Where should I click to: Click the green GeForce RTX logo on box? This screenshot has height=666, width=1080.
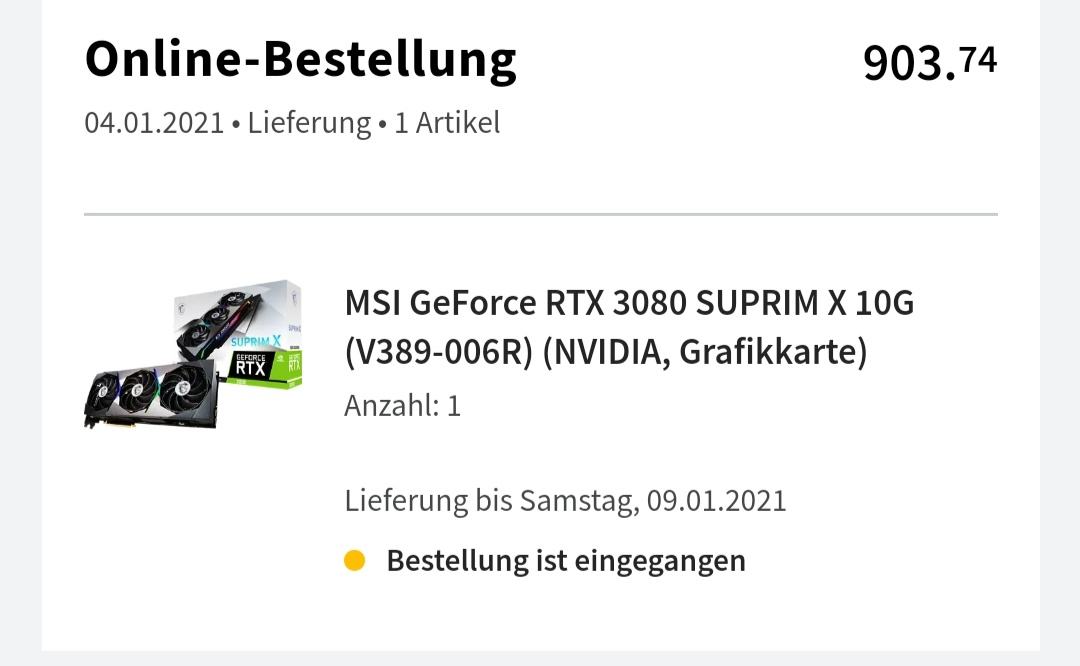(265, 368)
